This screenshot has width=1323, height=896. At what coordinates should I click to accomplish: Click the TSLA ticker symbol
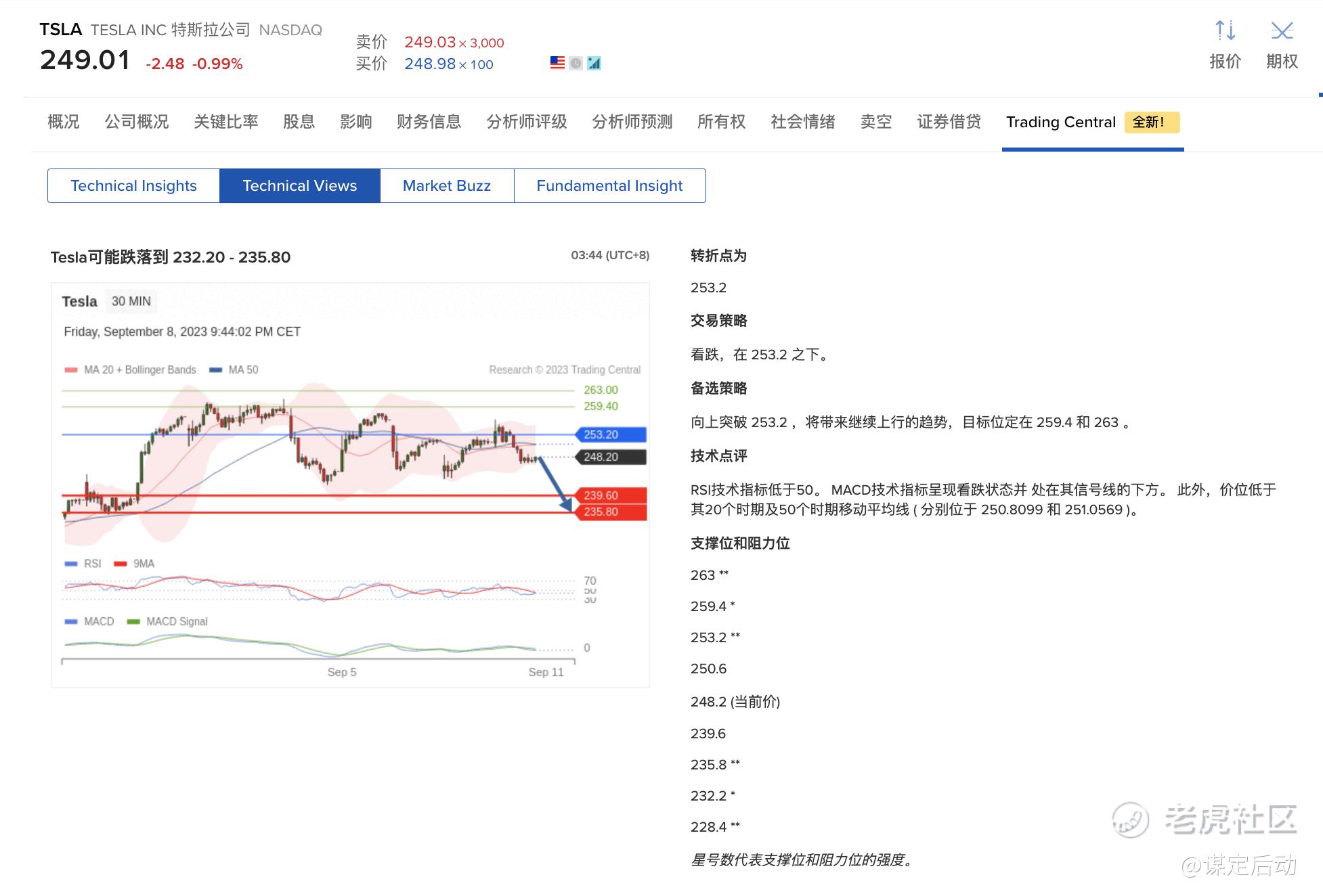(x=60, y=30)
